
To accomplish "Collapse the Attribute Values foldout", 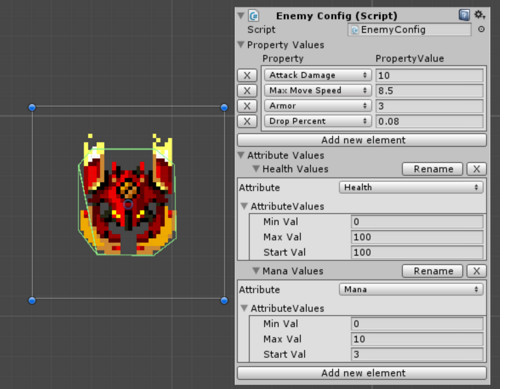I will pos(241,155).
